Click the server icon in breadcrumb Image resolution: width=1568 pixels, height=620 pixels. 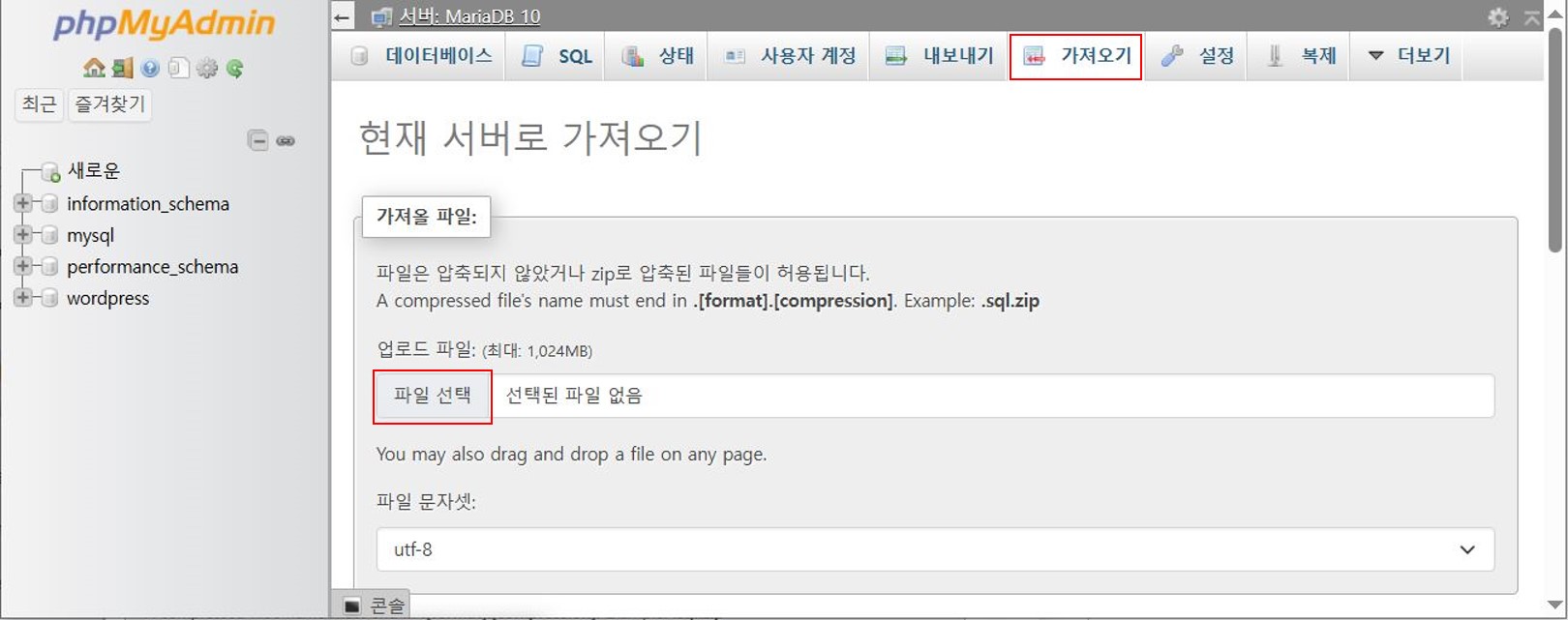click(x=382, y=16)
